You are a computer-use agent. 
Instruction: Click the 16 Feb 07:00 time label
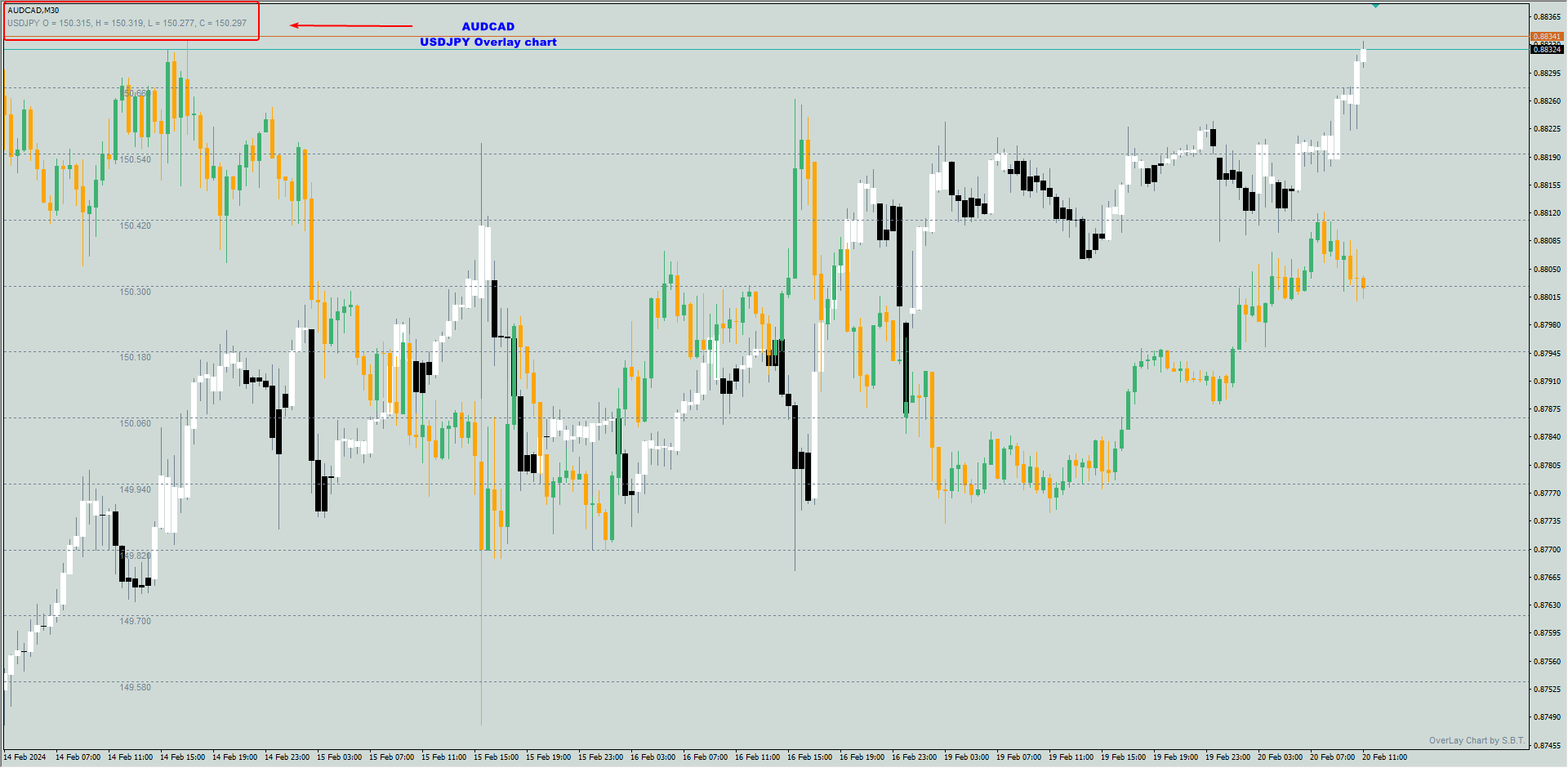pyautogui.click(x=705, y=757)
